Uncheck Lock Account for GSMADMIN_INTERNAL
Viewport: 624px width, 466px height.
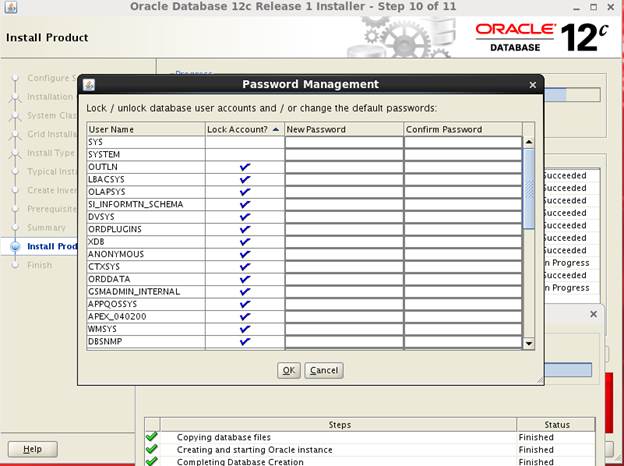coord(245,292)
